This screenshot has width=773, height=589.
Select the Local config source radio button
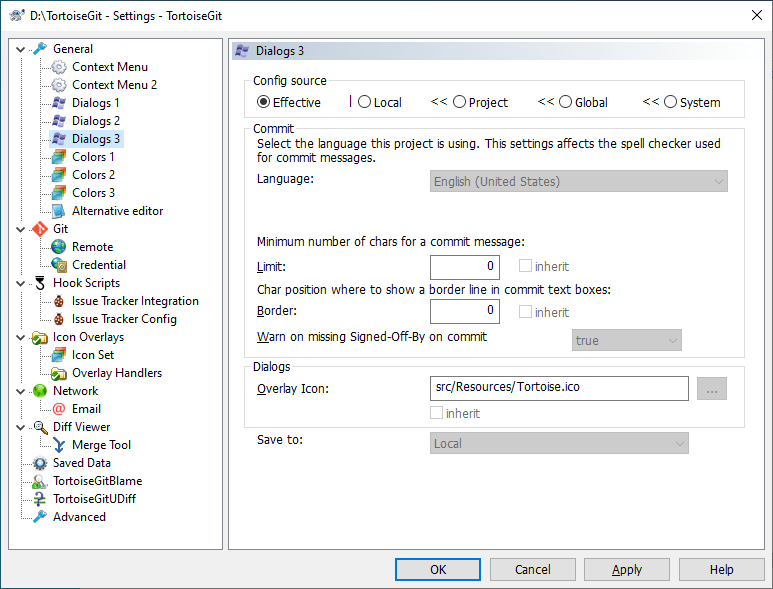tap(365, 102)
